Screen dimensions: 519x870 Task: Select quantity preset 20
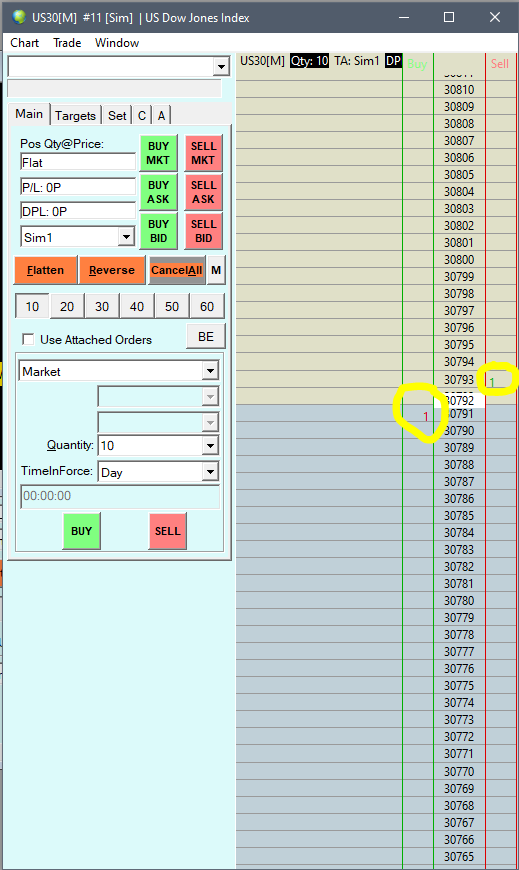coord(67,306)
